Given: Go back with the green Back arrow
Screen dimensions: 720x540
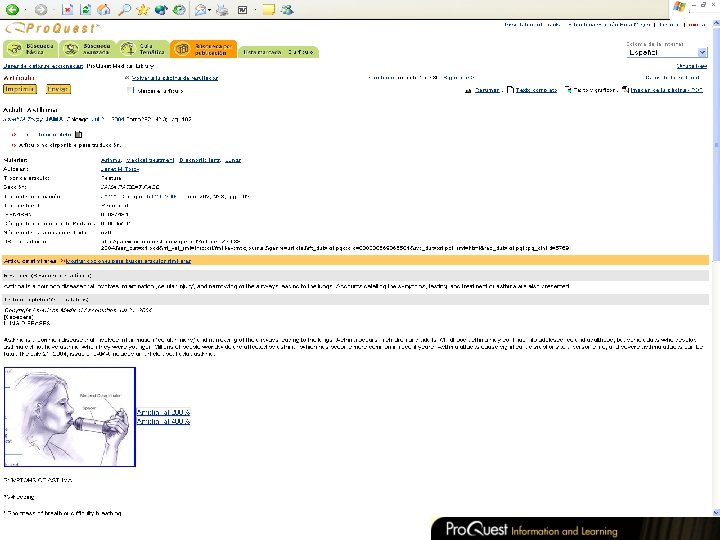Looking at the screenshot, I should click(12, 9).
